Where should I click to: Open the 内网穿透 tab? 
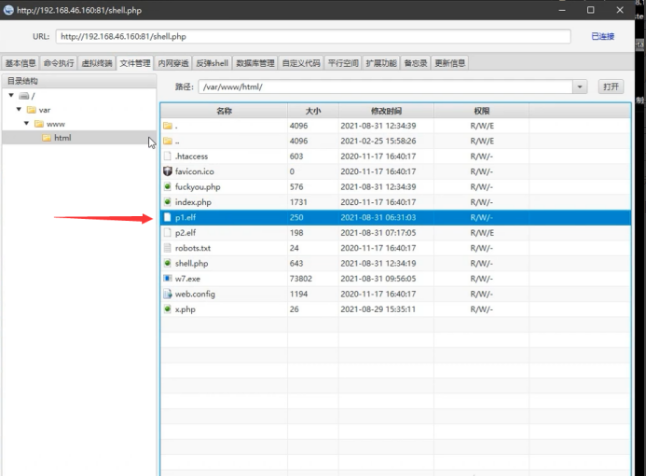pyautogui.click(x=173, y=63)
